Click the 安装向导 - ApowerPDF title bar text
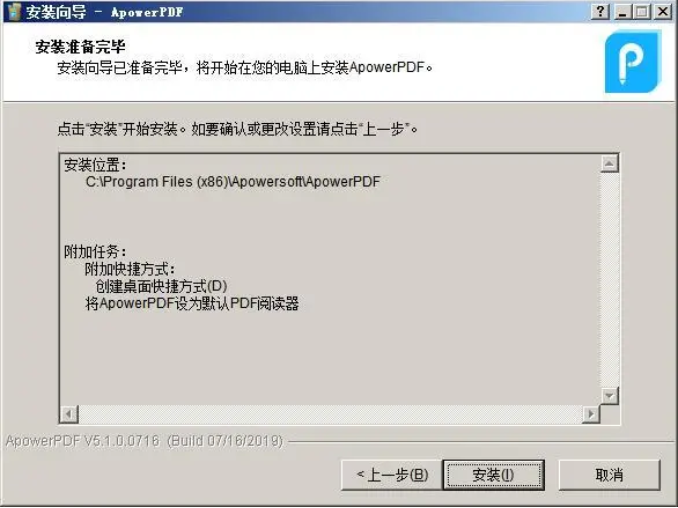The image size is (678, 508). point(104,12)
